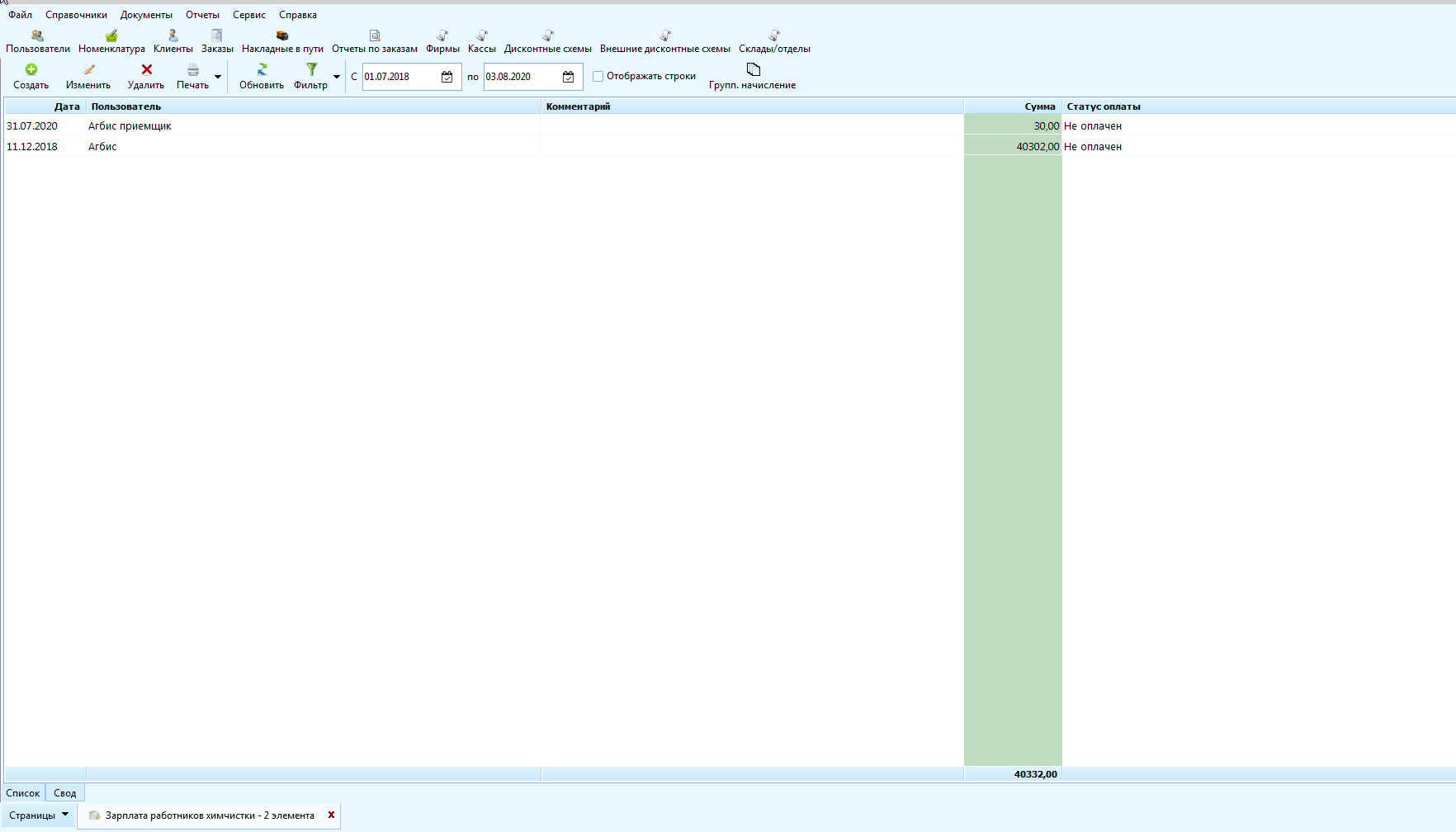1456x832 pixels.
Task: Open the Отчеты menu
Action: click(202, 15)
